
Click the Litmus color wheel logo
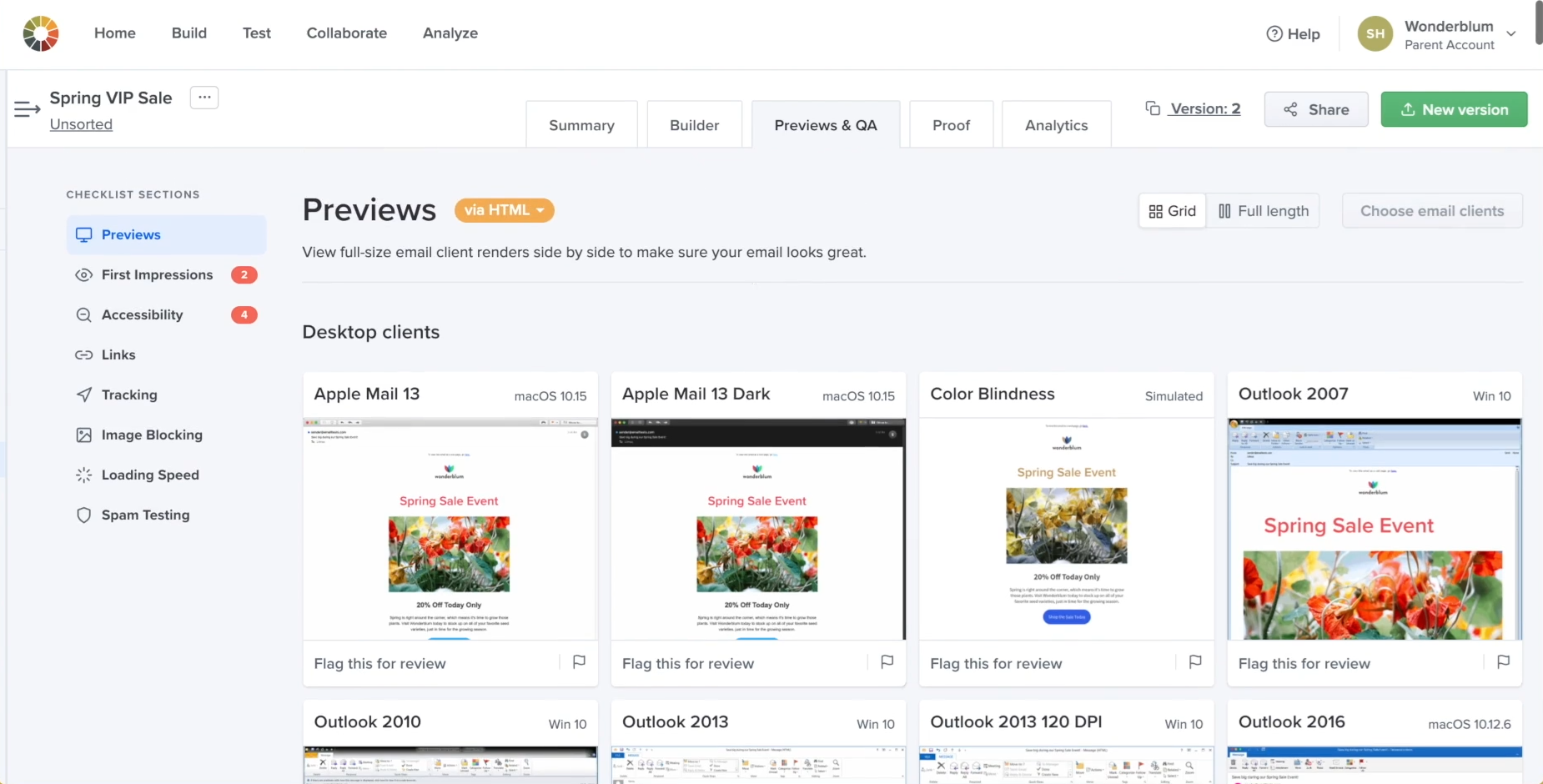[x=40, y=33]
